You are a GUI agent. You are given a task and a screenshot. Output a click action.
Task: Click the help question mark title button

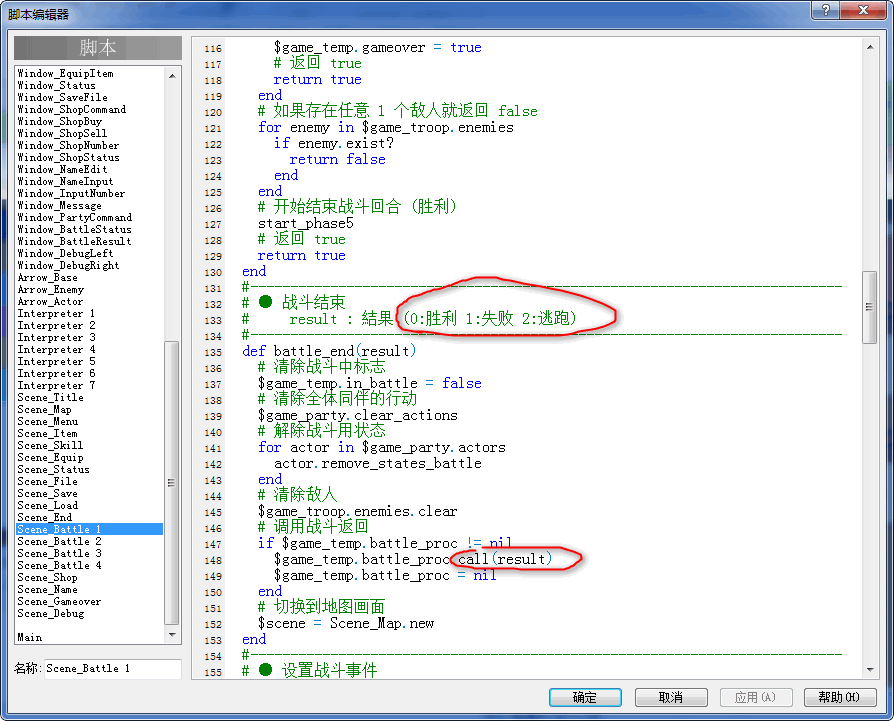[826, 10]
